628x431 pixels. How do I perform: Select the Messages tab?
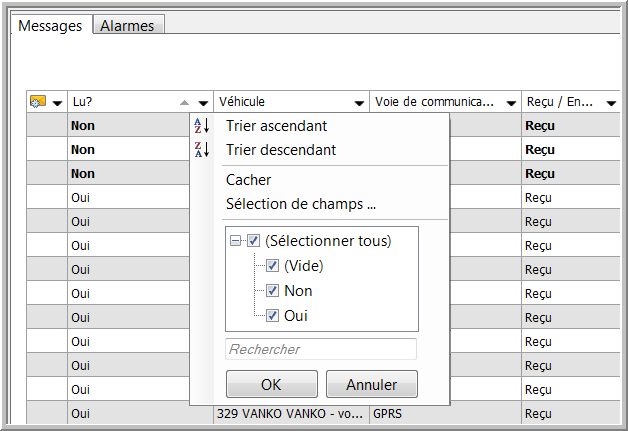point(51,26)
